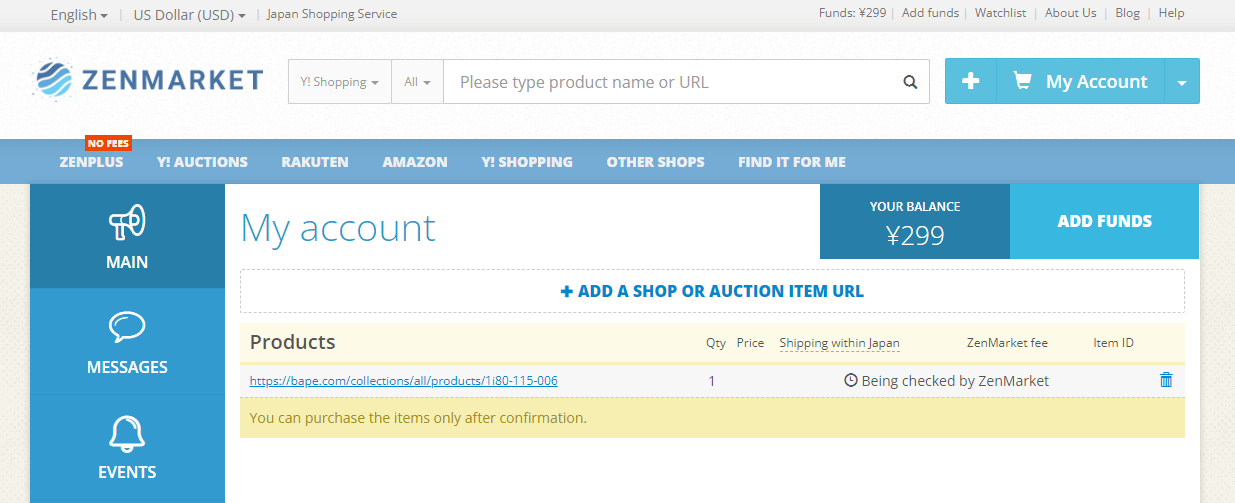Expand the My Account arrow menu
Image resolution: width=1235 pixels, height=503 pixels.
tap(1182, 82)
